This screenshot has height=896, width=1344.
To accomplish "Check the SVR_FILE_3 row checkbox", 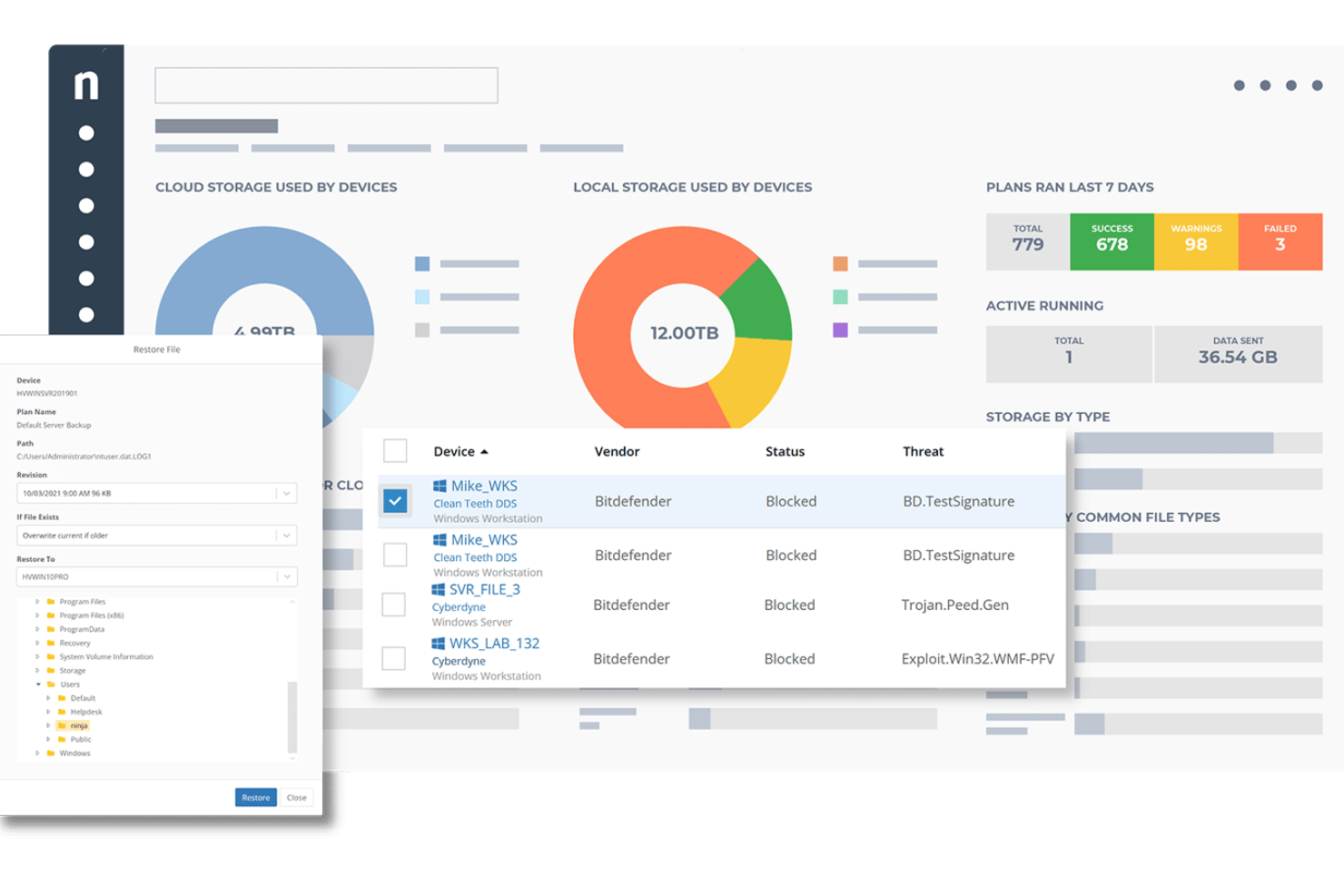I will (393, 605).
